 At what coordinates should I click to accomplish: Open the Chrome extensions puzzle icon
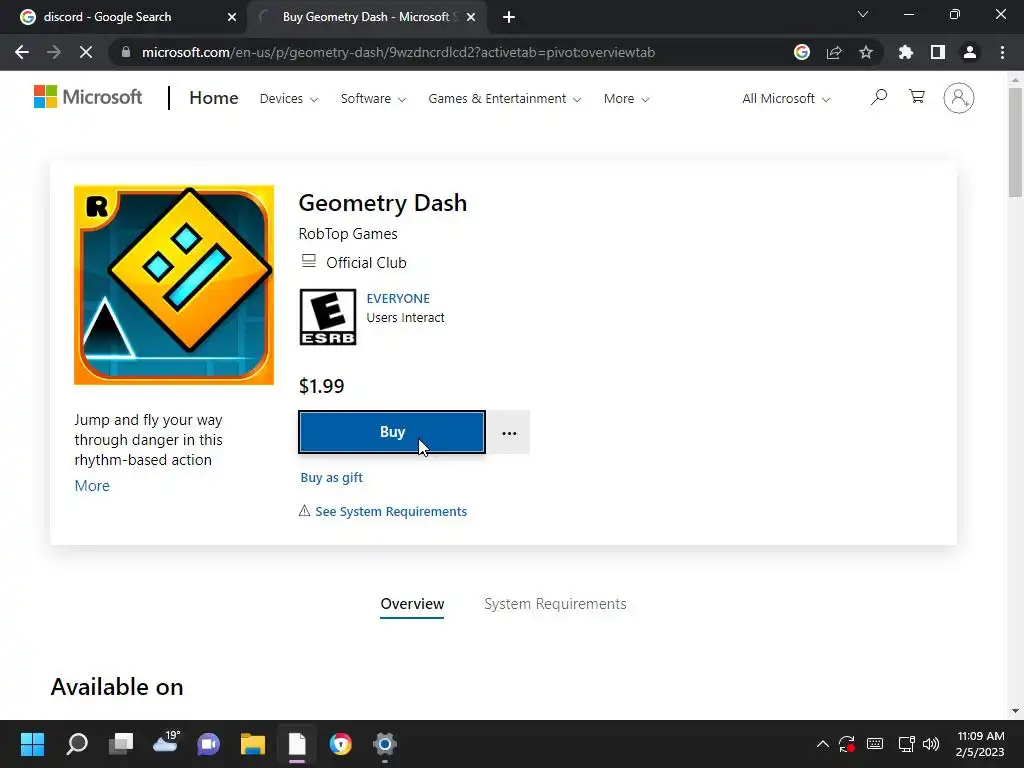(x=906, y=52)
